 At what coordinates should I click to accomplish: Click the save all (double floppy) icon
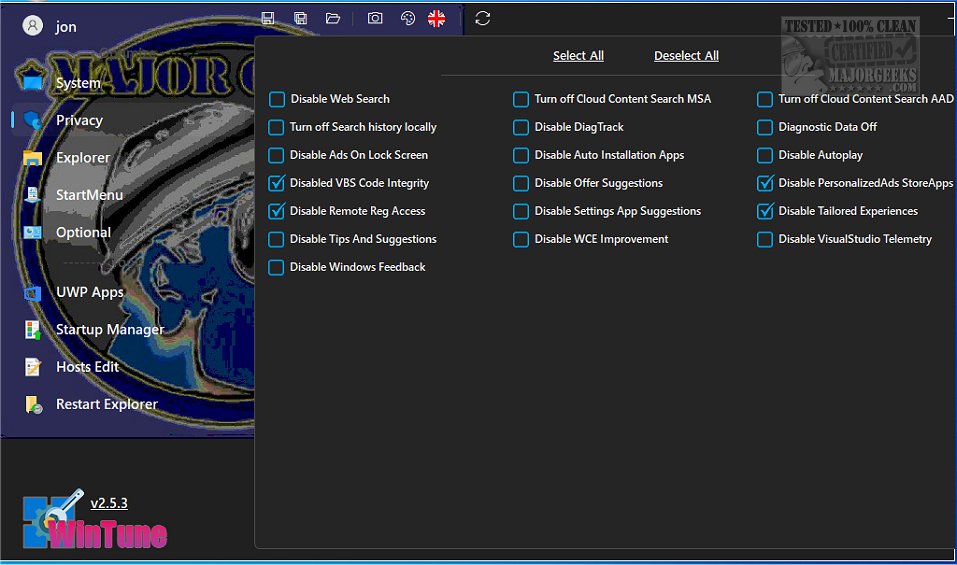[300, 18]
